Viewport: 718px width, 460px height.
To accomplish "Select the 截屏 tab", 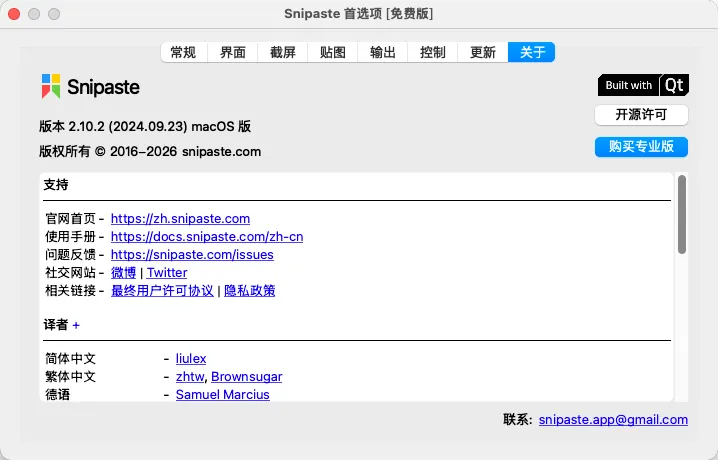I will click(283, 52).
